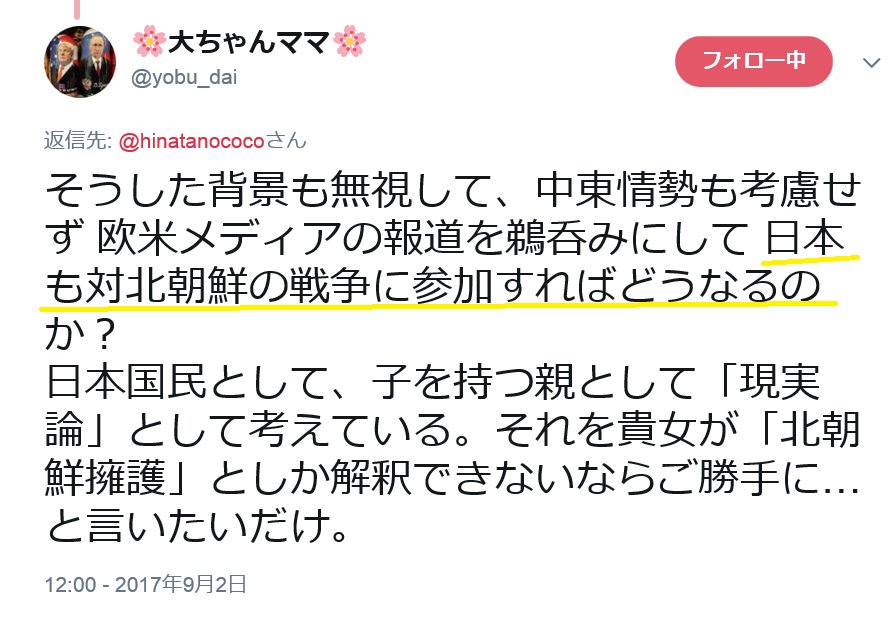Screen dimensions: 895x623
Task: Select the 返信先 reply label
Action: (77, 140)
